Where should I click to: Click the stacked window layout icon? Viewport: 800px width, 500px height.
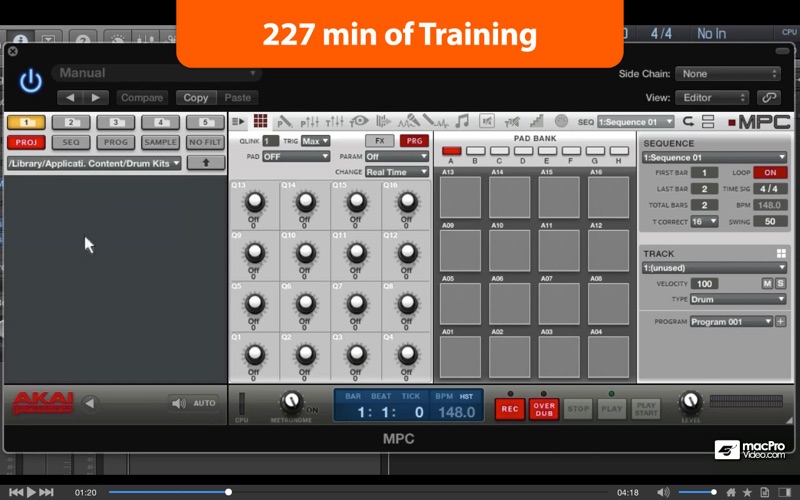click(708, 121)
